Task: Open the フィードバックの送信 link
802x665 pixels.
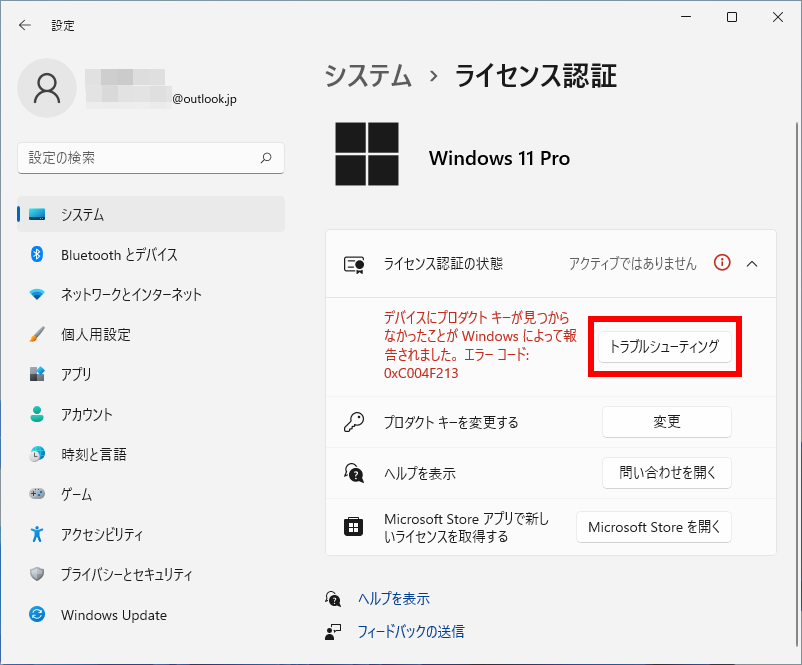Action: click(x=411, y=632)
